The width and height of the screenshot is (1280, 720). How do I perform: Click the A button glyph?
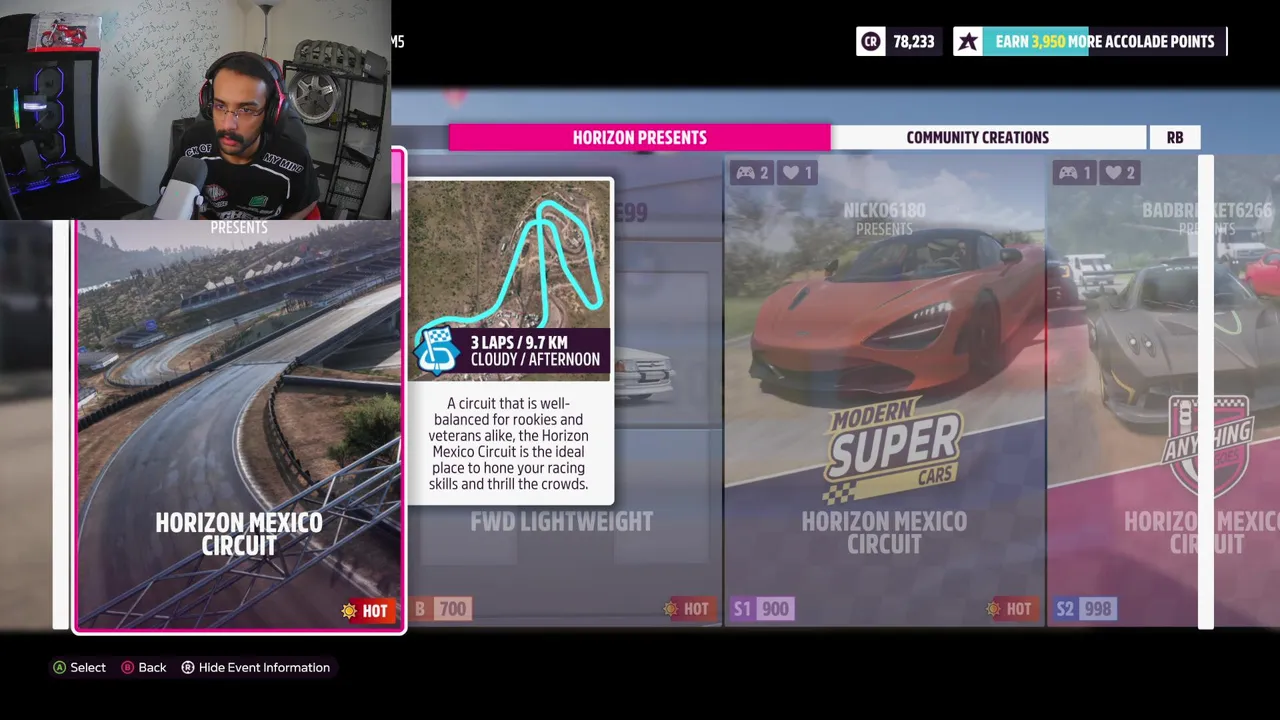[59, 667]
